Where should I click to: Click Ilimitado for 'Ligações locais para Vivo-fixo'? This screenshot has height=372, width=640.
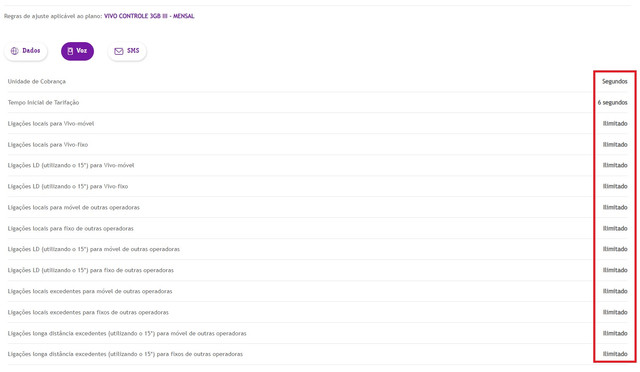615,145
